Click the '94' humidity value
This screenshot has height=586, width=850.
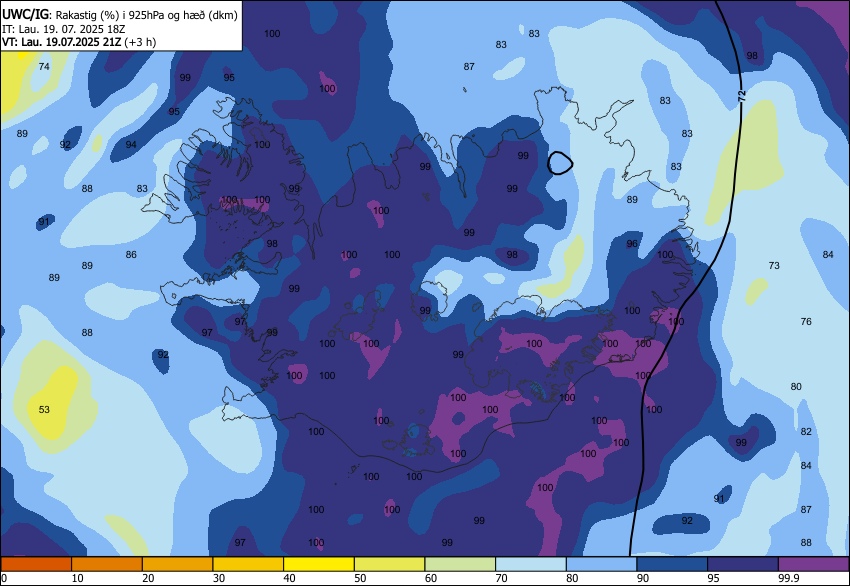tap(131, 144)
